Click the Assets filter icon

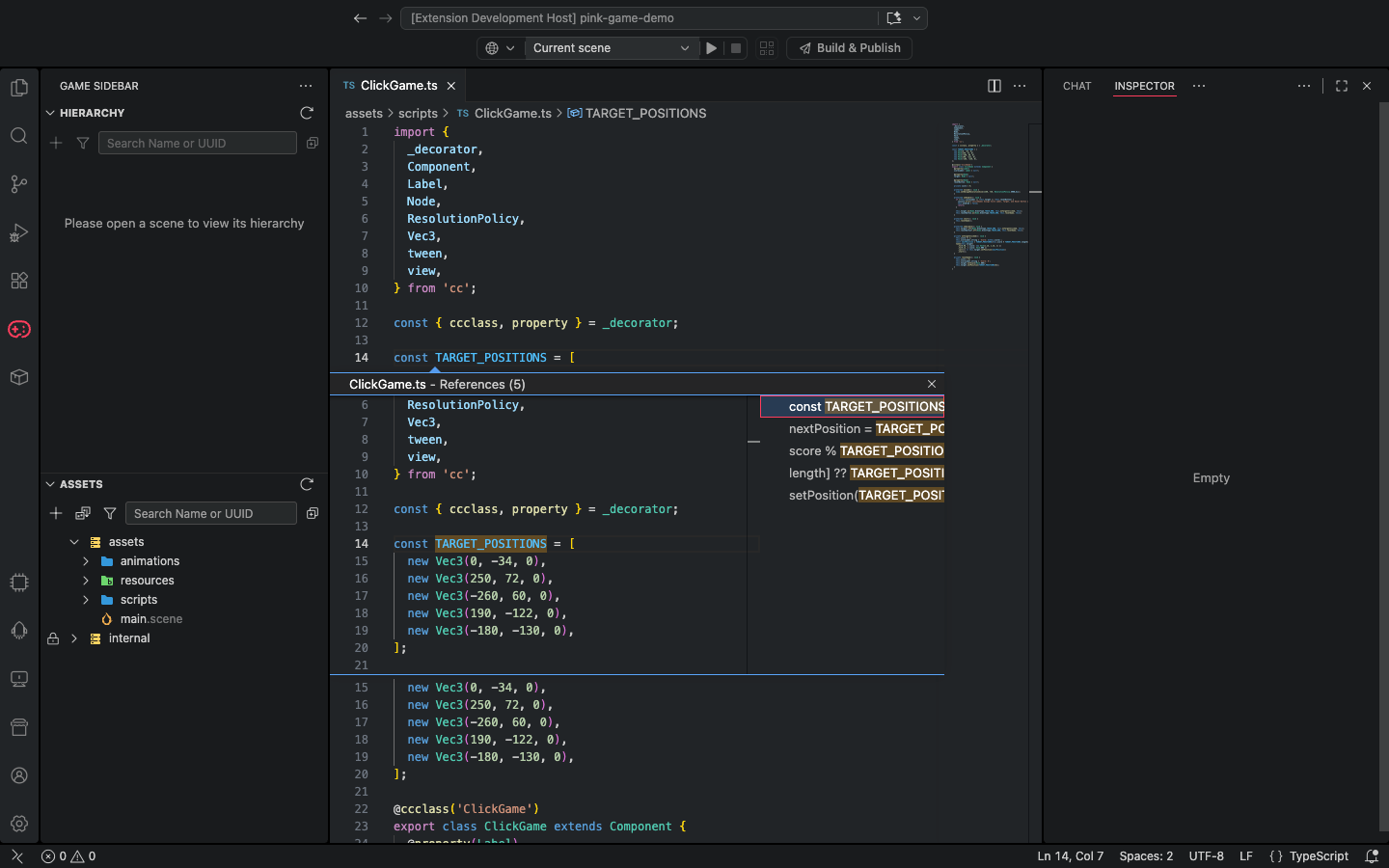pyautogui.click(x=110, y=513)
